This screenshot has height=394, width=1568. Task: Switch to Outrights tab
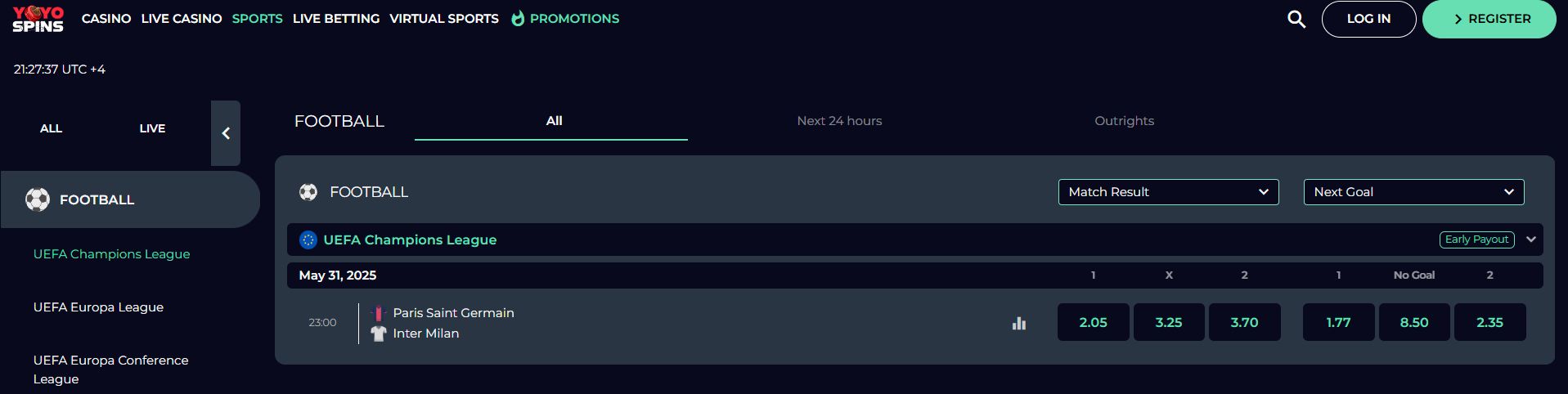pyautogui.click(x=1124, y=121)
